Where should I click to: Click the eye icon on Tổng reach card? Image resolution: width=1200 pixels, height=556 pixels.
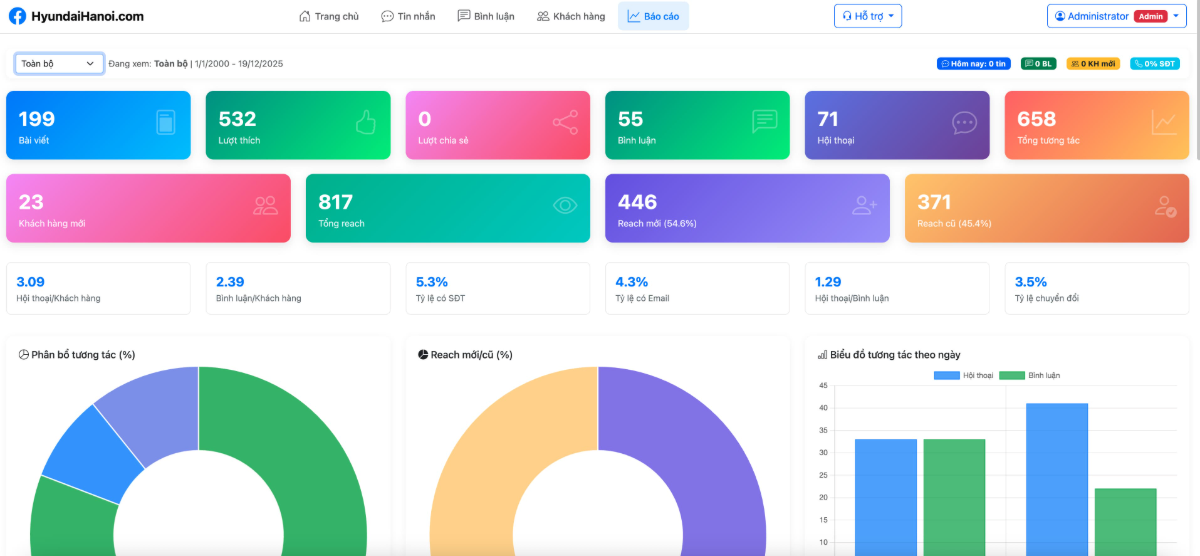pos(565,206)
